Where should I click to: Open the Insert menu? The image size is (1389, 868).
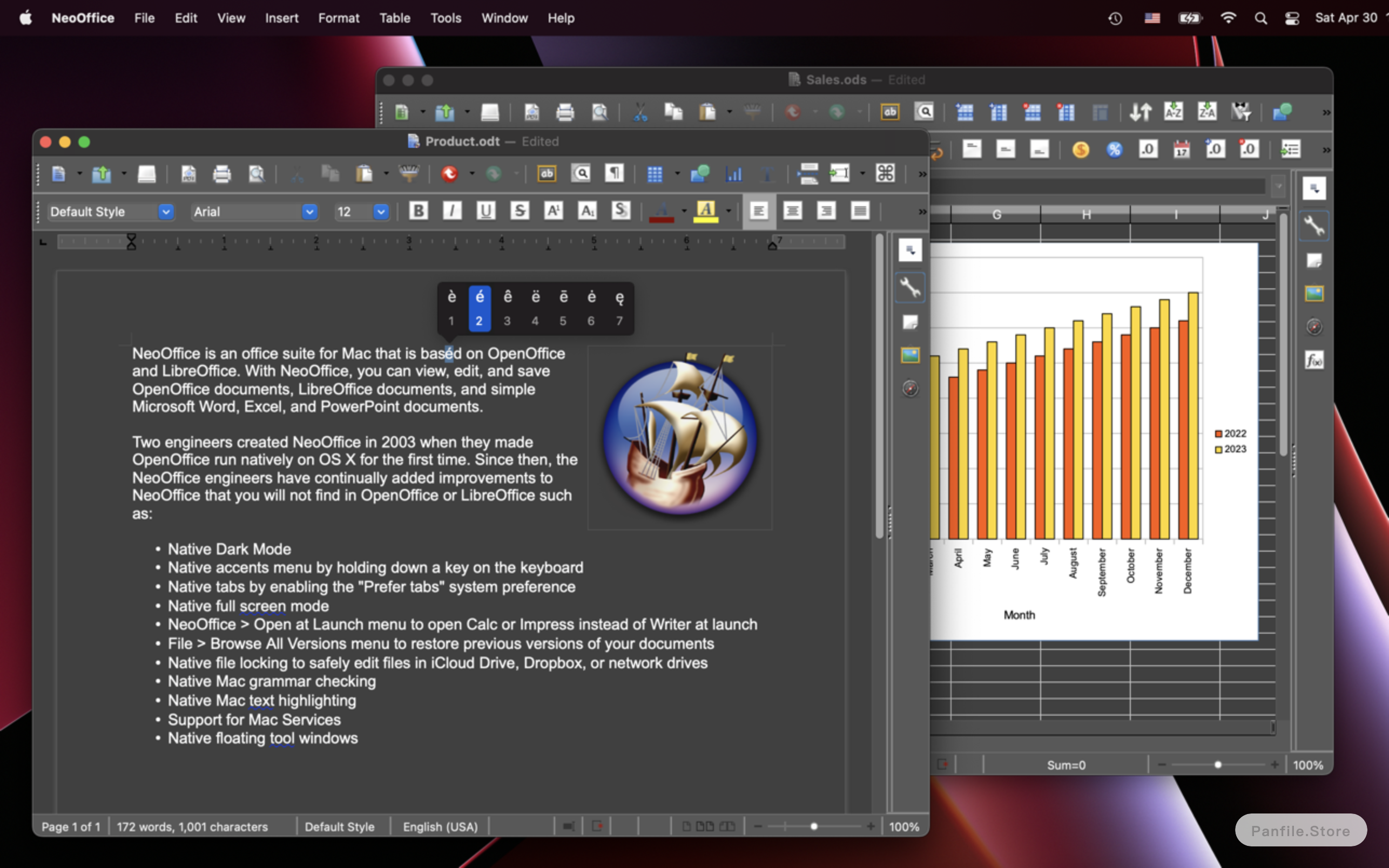pyautogui.click(x=281, y=18)
